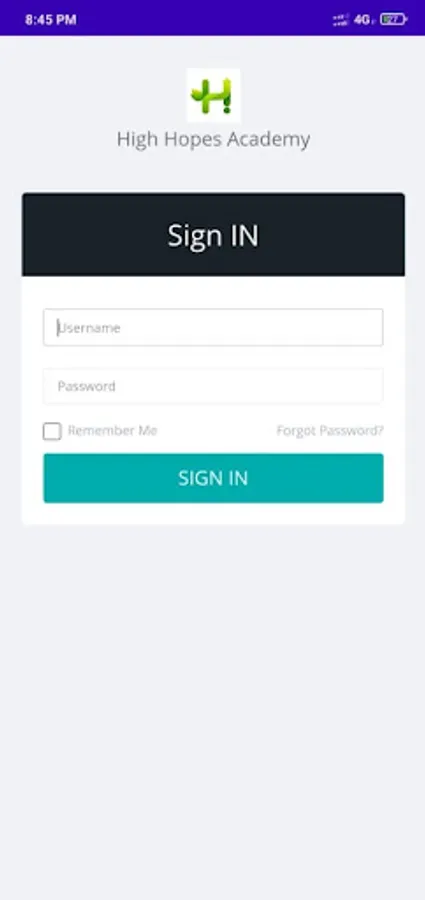Open the Forgot Password? link

(330, 430)
